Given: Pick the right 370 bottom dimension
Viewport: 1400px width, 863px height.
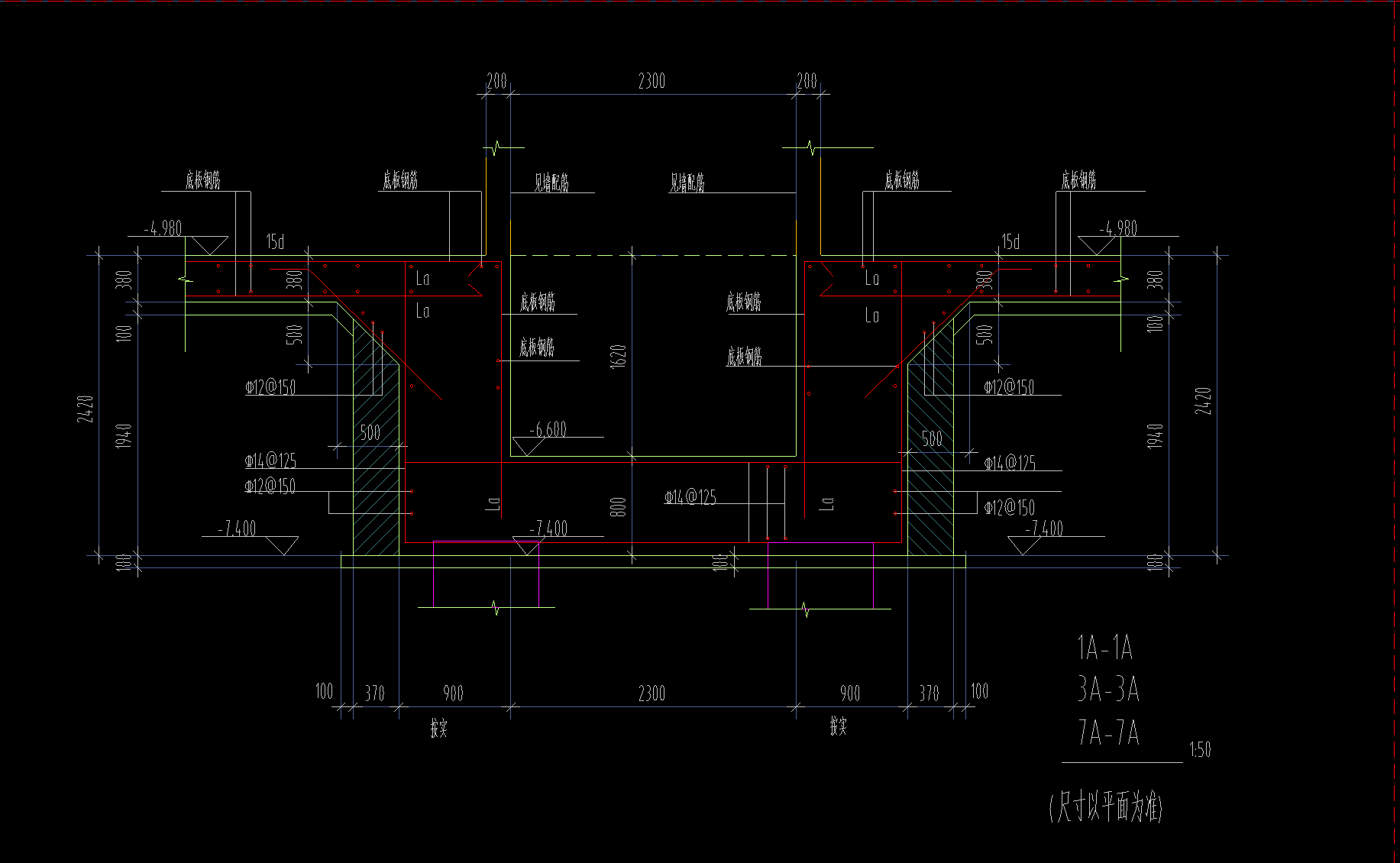Looking at the screenshot, I should (929, 693).
